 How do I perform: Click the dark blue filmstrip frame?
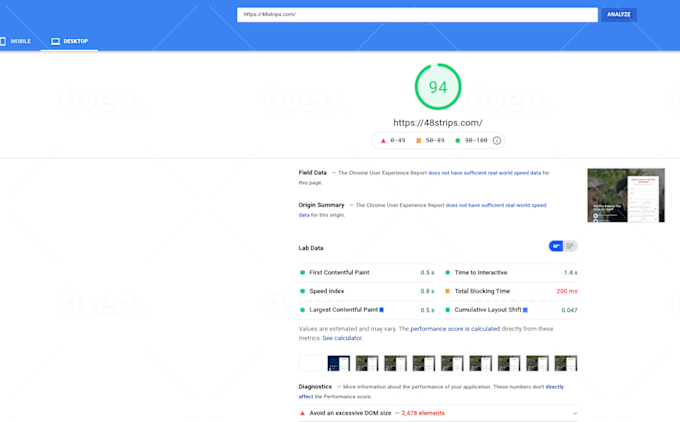click(x=339, y=363)
